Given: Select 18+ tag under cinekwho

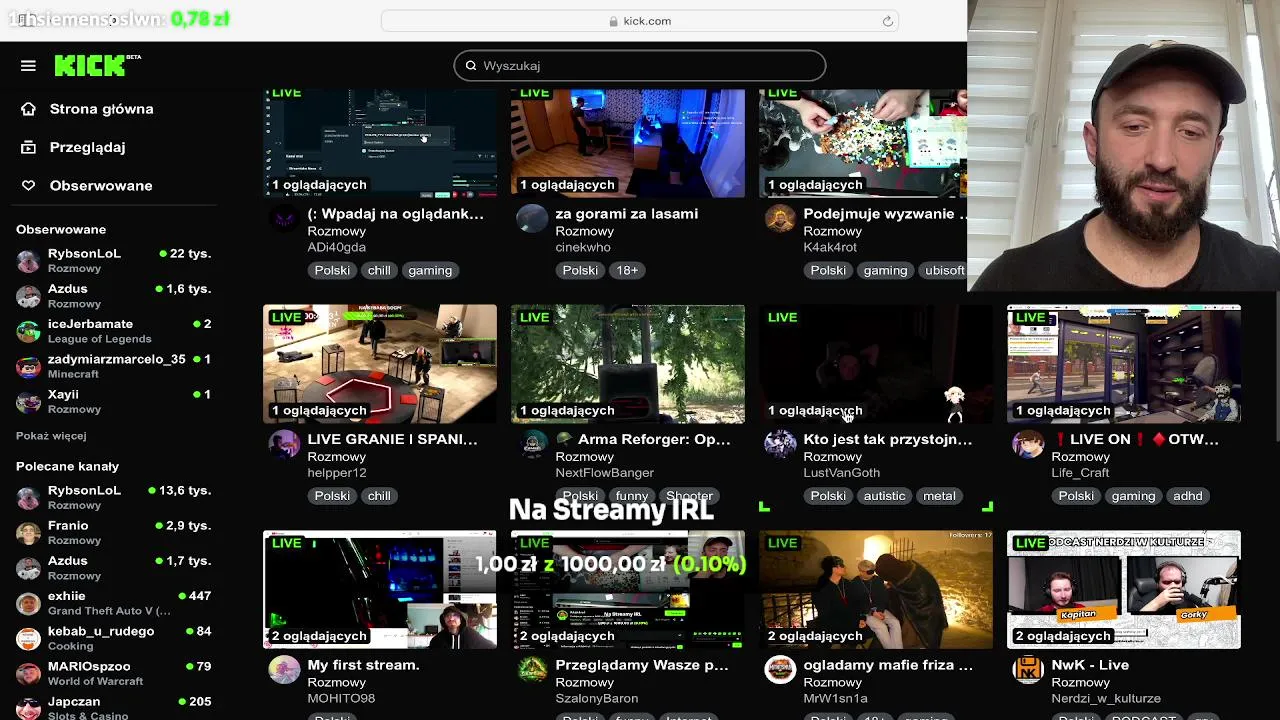Looking at the screenshot, I should coord(627,271).
